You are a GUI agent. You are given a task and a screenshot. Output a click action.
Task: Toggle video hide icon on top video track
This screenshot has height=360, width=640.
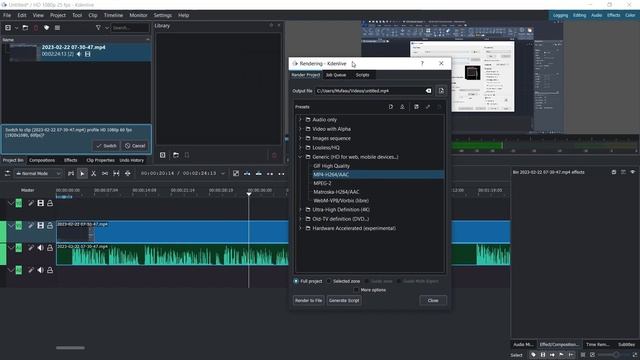click(x=40, y=203)
